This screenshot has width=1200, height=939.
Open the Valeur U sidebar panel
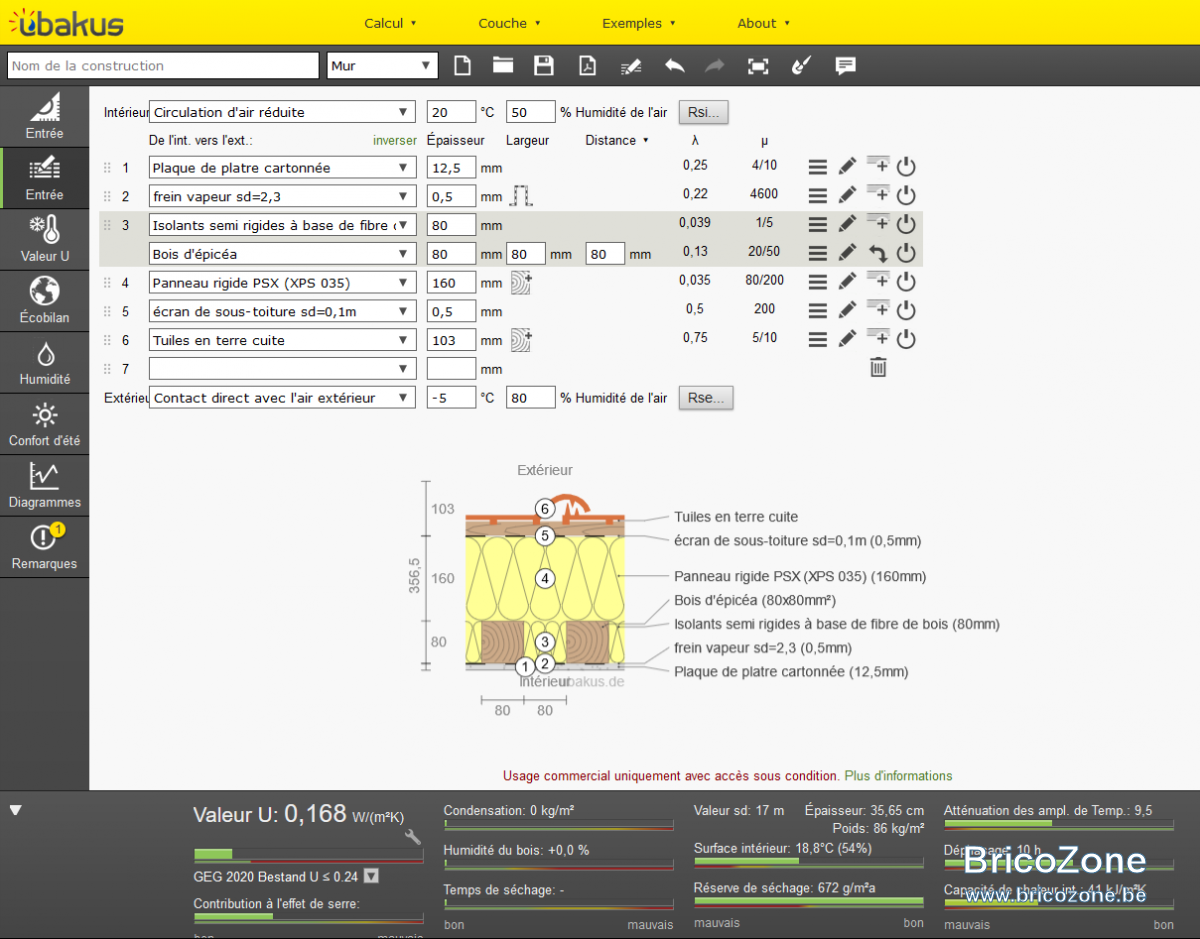44,240
